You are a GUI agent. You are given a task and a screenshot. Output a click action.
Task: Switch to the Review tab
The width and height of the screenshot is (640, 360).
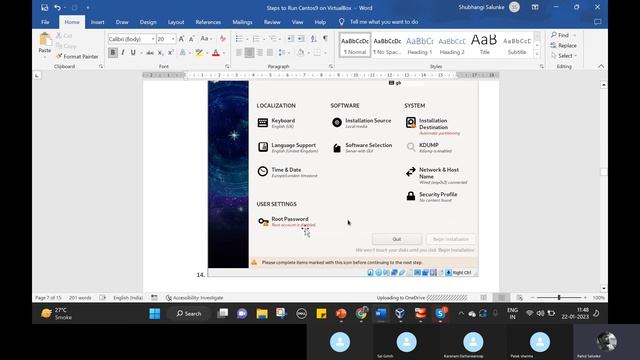272,22
